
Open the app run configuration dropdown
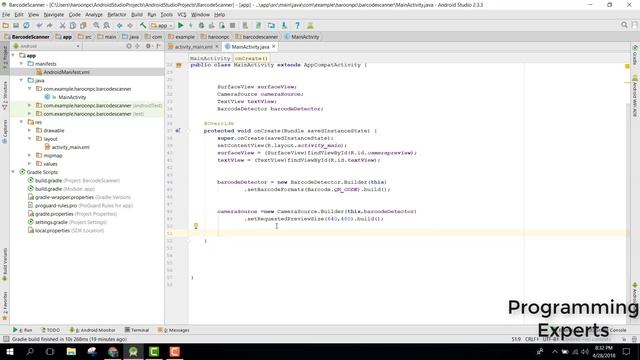[162, 25]
